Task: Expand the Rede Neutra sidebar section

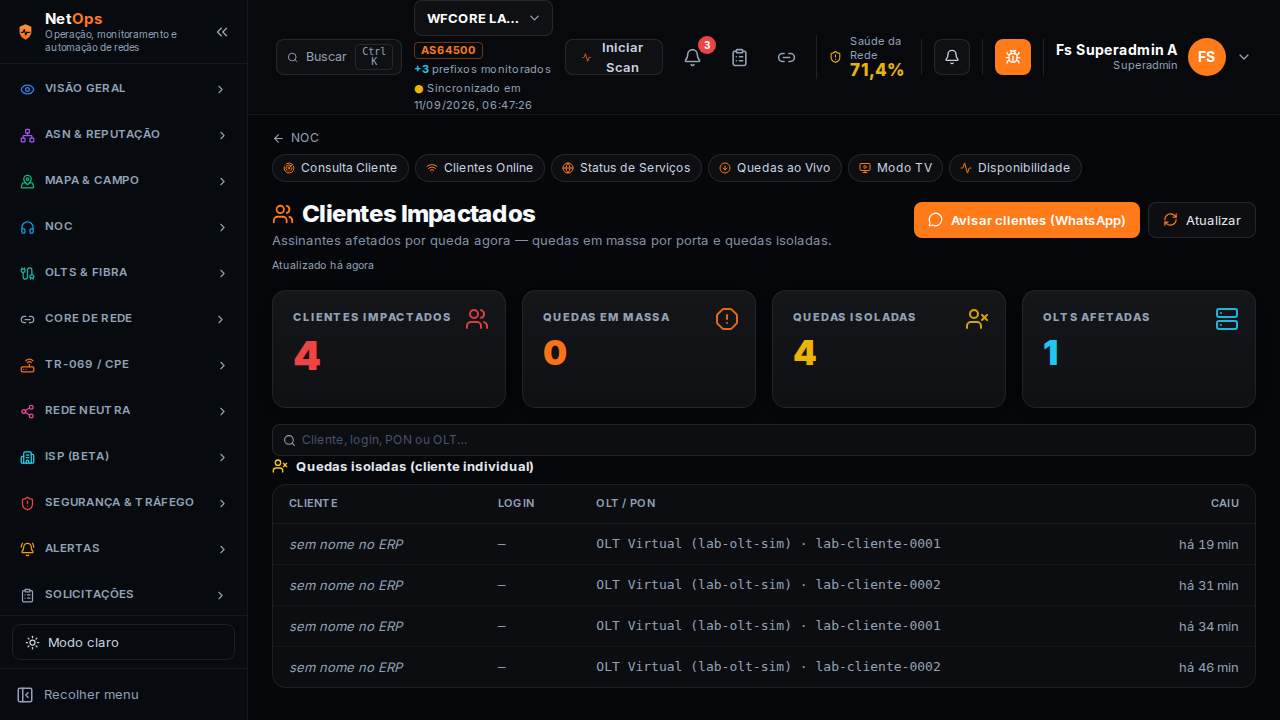Action: 123,411
